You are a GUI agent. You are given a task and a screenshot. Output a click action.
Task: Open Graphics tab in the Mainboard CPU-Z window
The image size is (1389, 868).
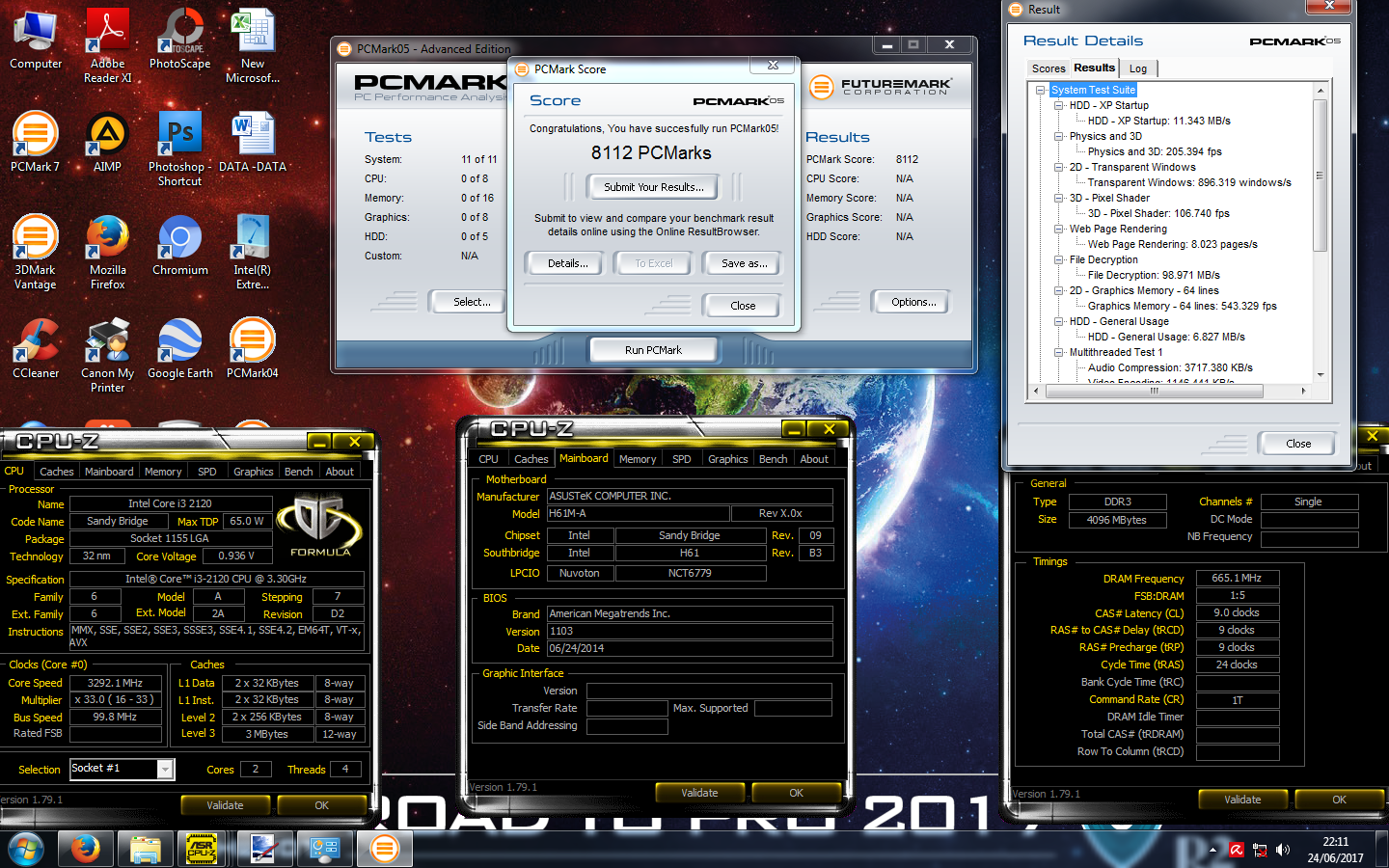[x=727, y=459]
